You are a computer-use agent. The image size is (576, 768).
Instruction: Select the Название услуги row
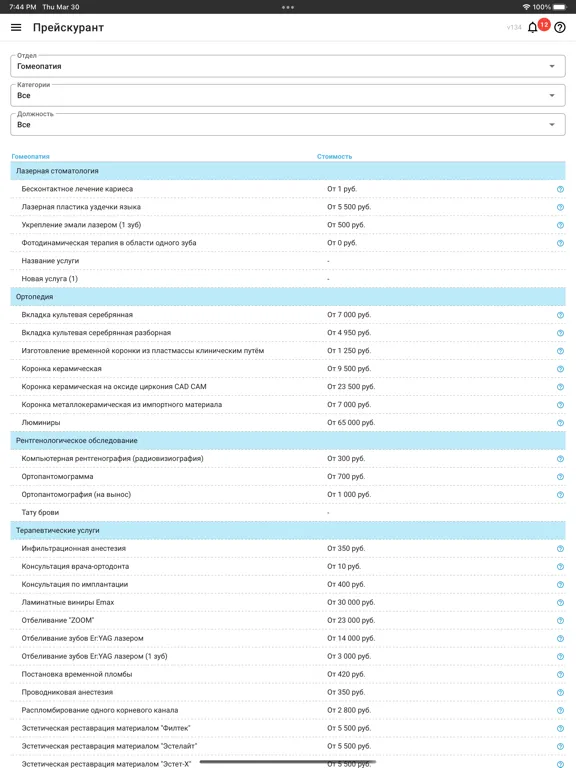pos(288,261)
